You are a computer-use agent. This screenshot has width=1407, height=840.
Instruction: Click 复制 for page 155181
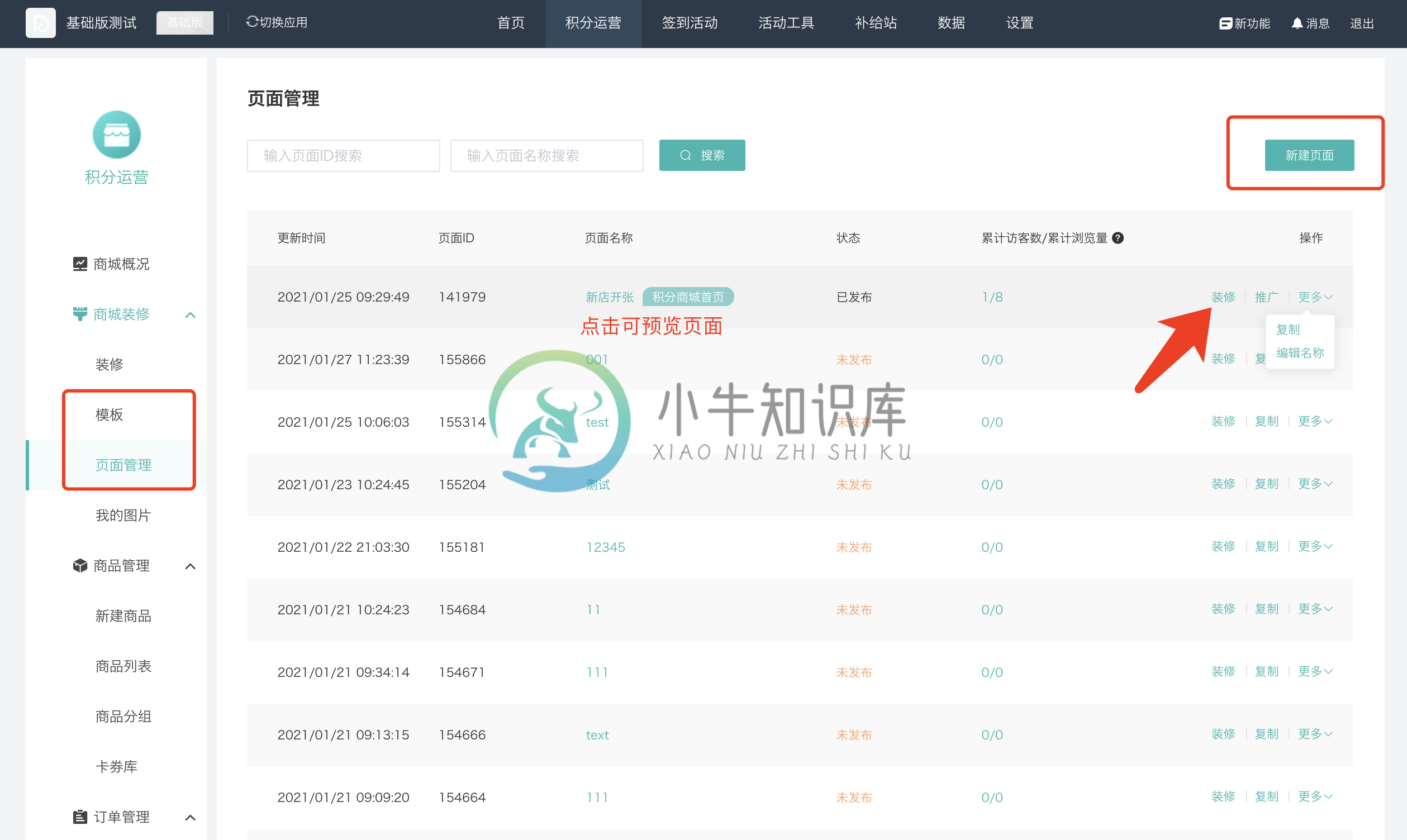(1266, 546)
